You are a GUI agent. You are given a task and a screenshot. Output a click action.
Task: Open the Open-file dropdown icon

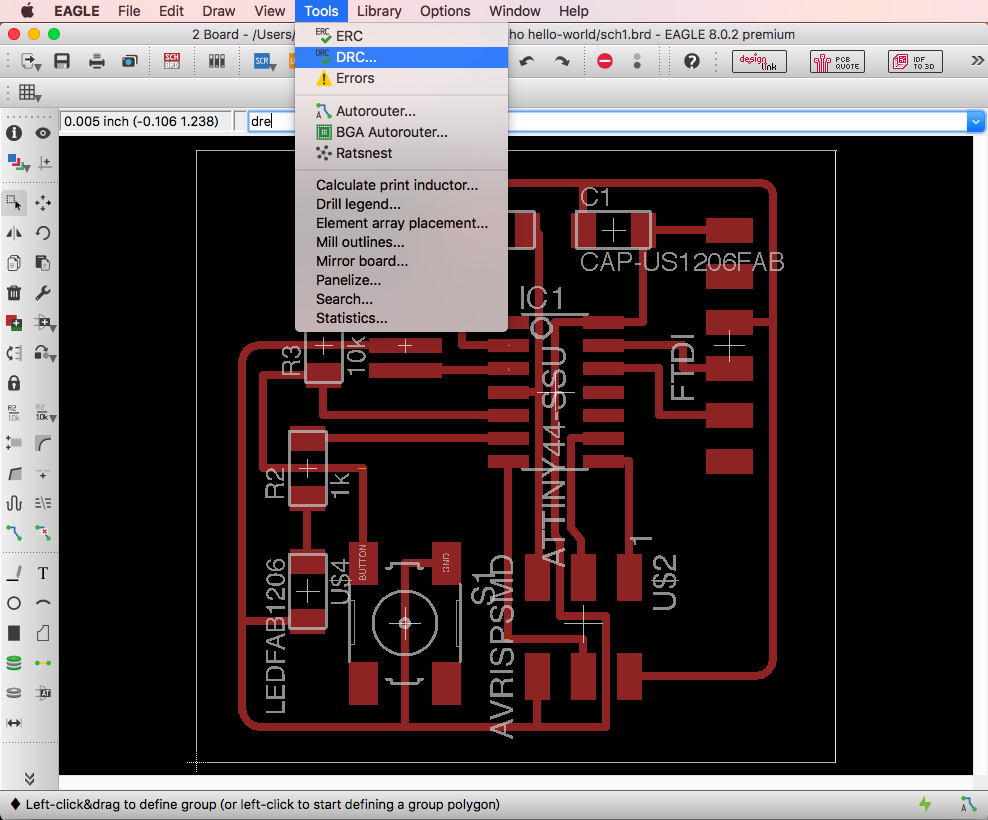pos(30,61)
